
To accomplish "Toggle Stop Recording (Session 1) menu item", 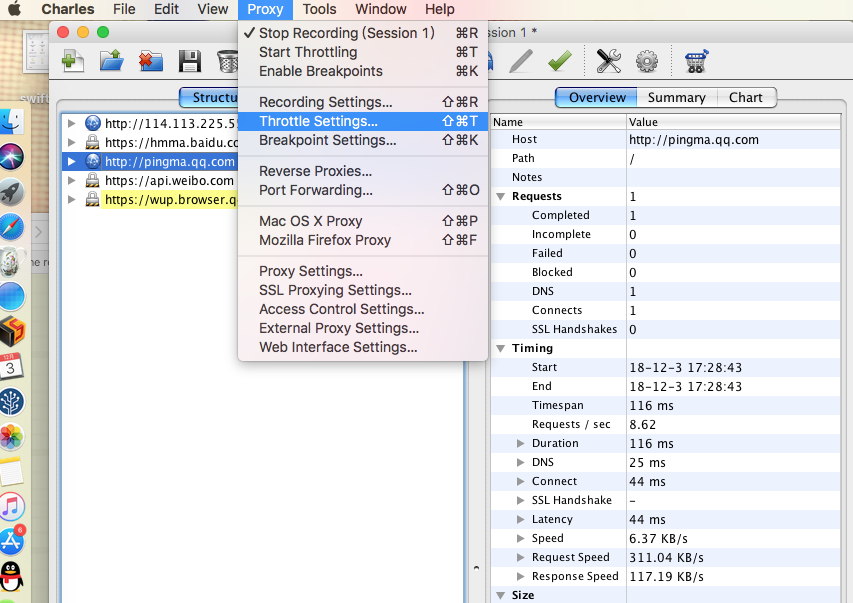I will pyautogui.click(x=362, y=33).
